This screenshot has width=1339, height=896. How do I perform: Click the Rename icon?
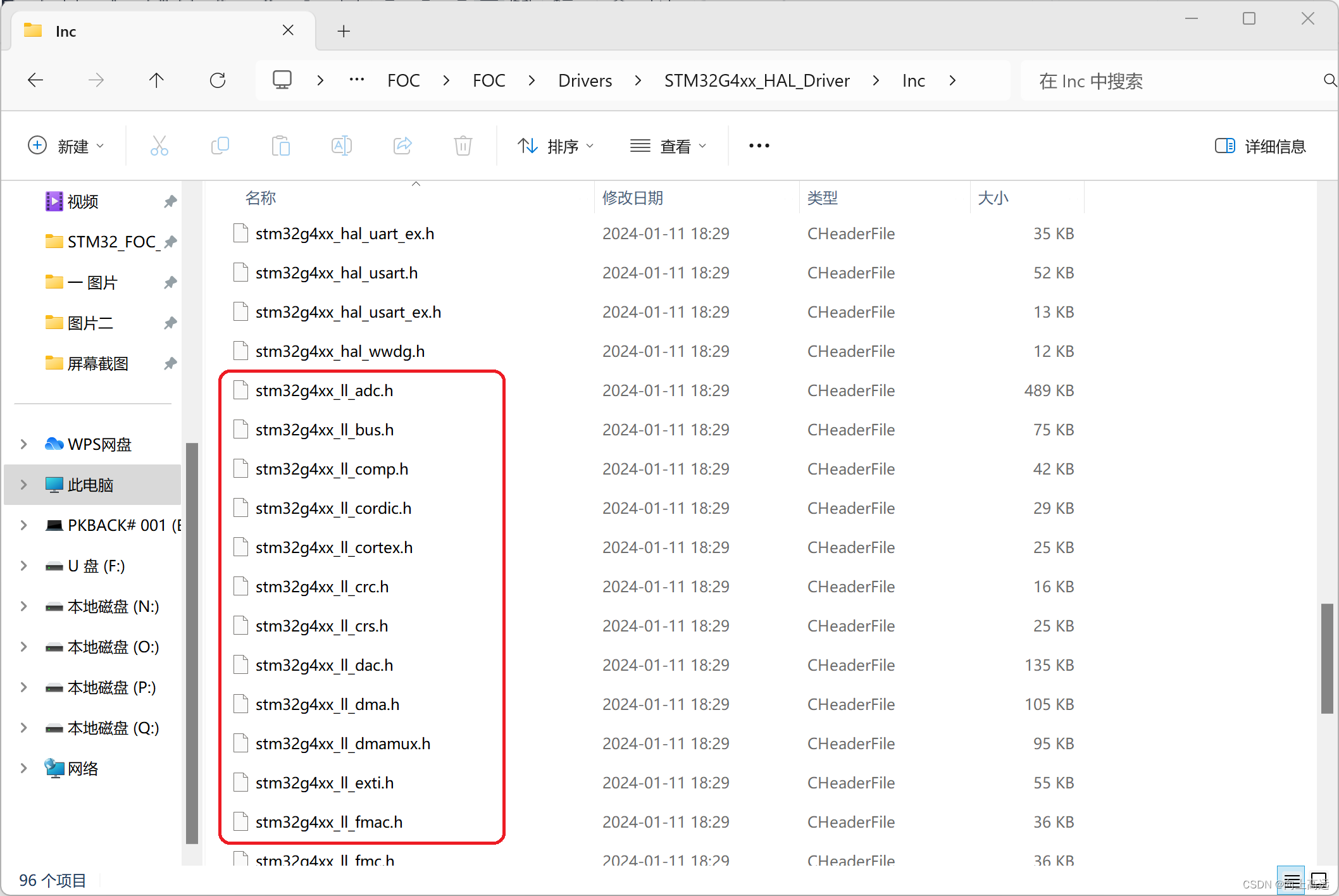(x=341, y=146)
